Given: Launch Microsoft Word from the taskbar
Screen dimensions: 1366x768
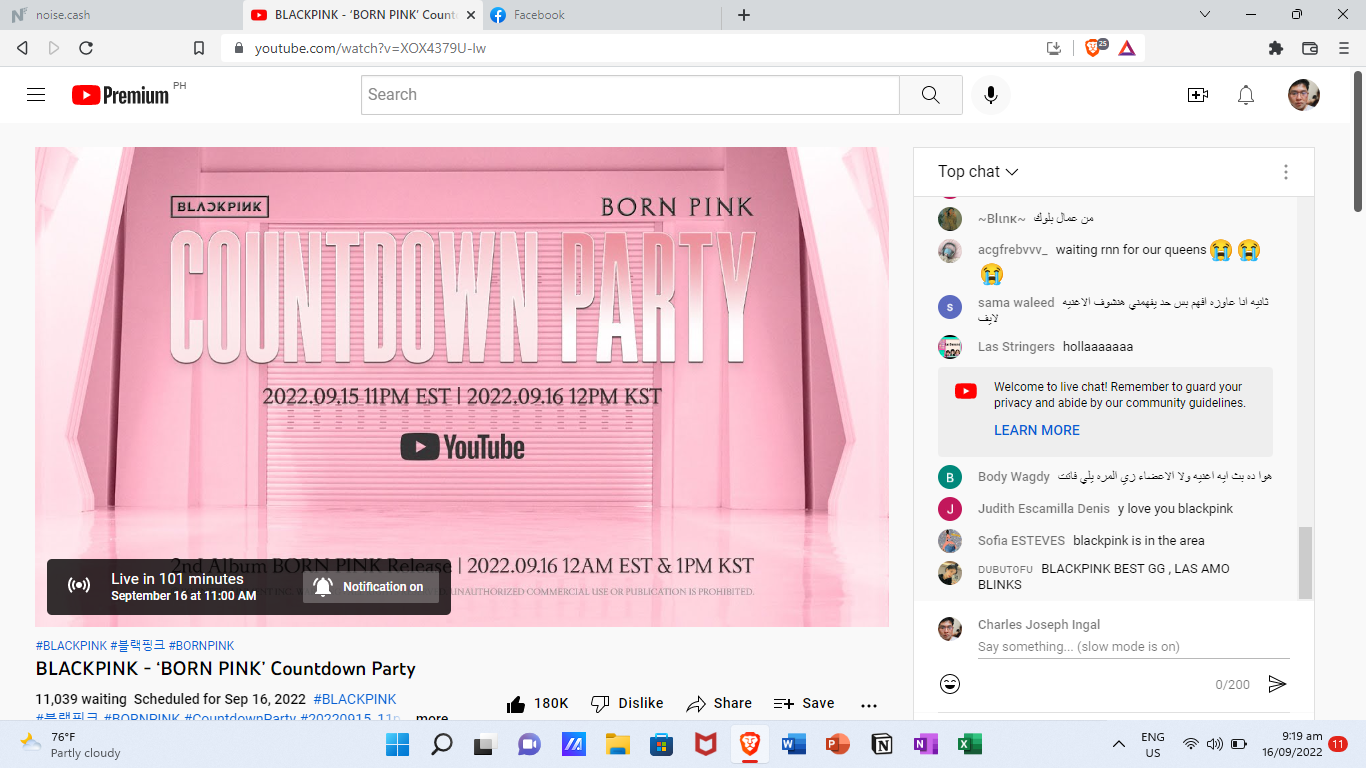Looking at the screenshot, I should [x=794, y=744].
